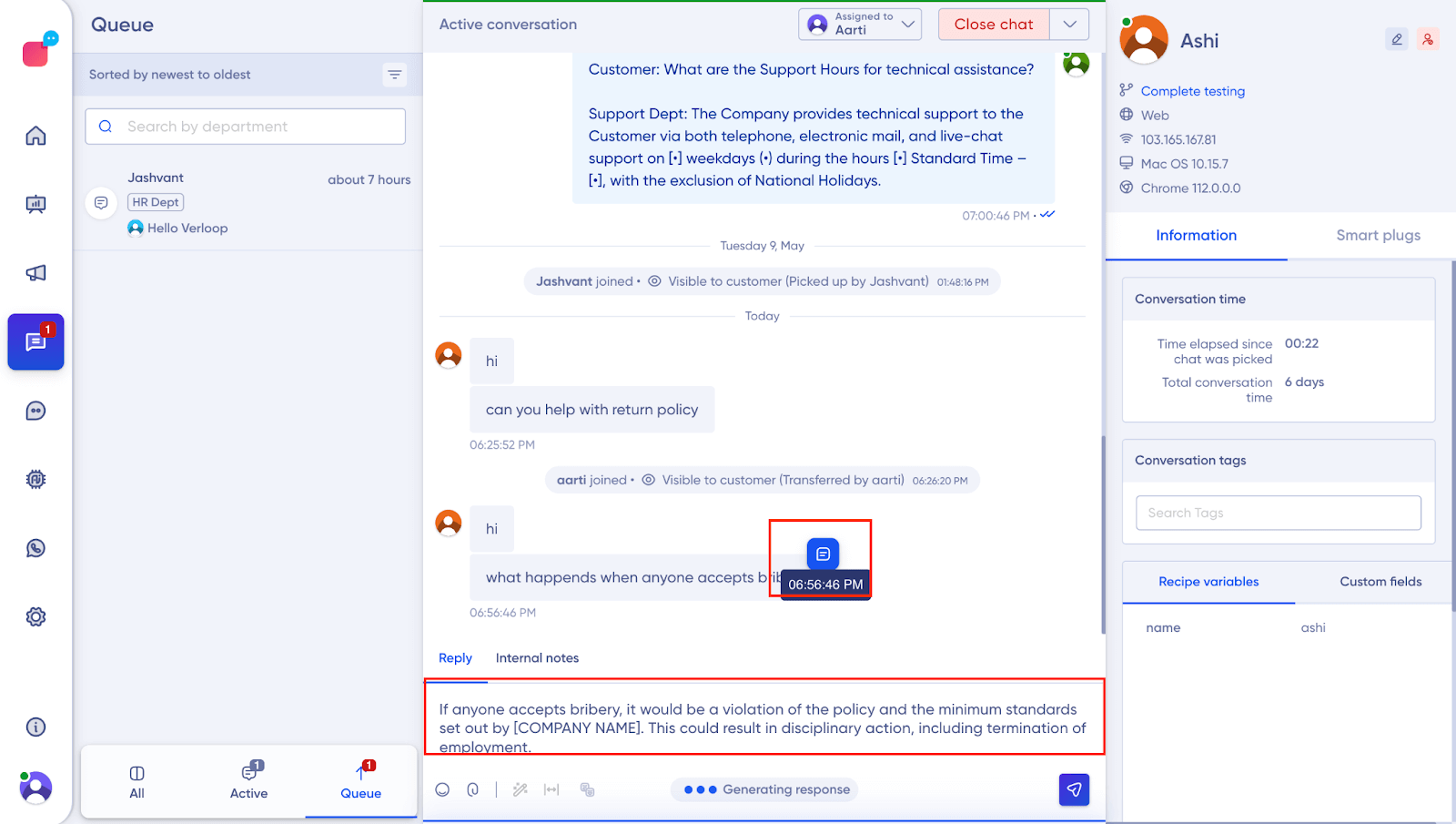
Task: Open the megaphone campaigns icon
Action: [x=35, y=273]
